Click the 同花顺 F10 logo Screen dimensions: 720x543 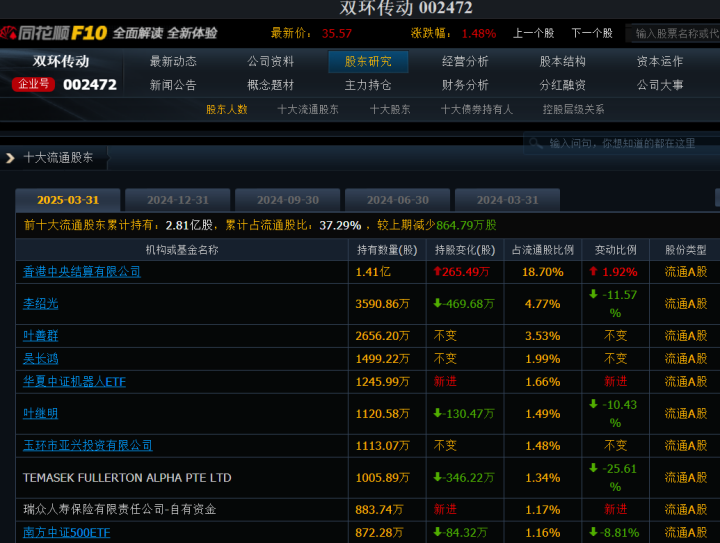(x=54, y=33)
